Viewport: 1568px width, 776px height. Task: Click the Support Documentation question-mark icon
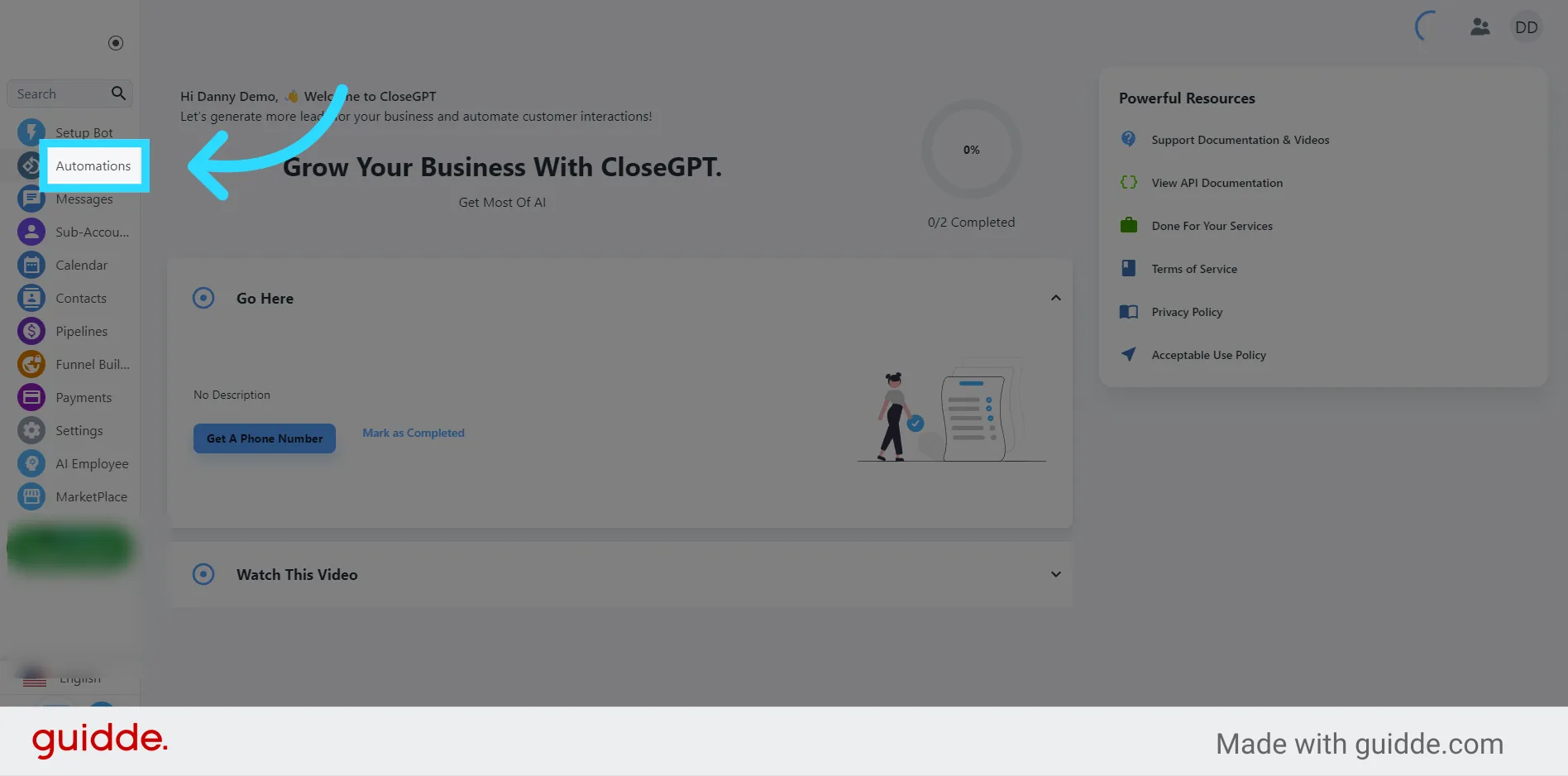(1128, 139)
